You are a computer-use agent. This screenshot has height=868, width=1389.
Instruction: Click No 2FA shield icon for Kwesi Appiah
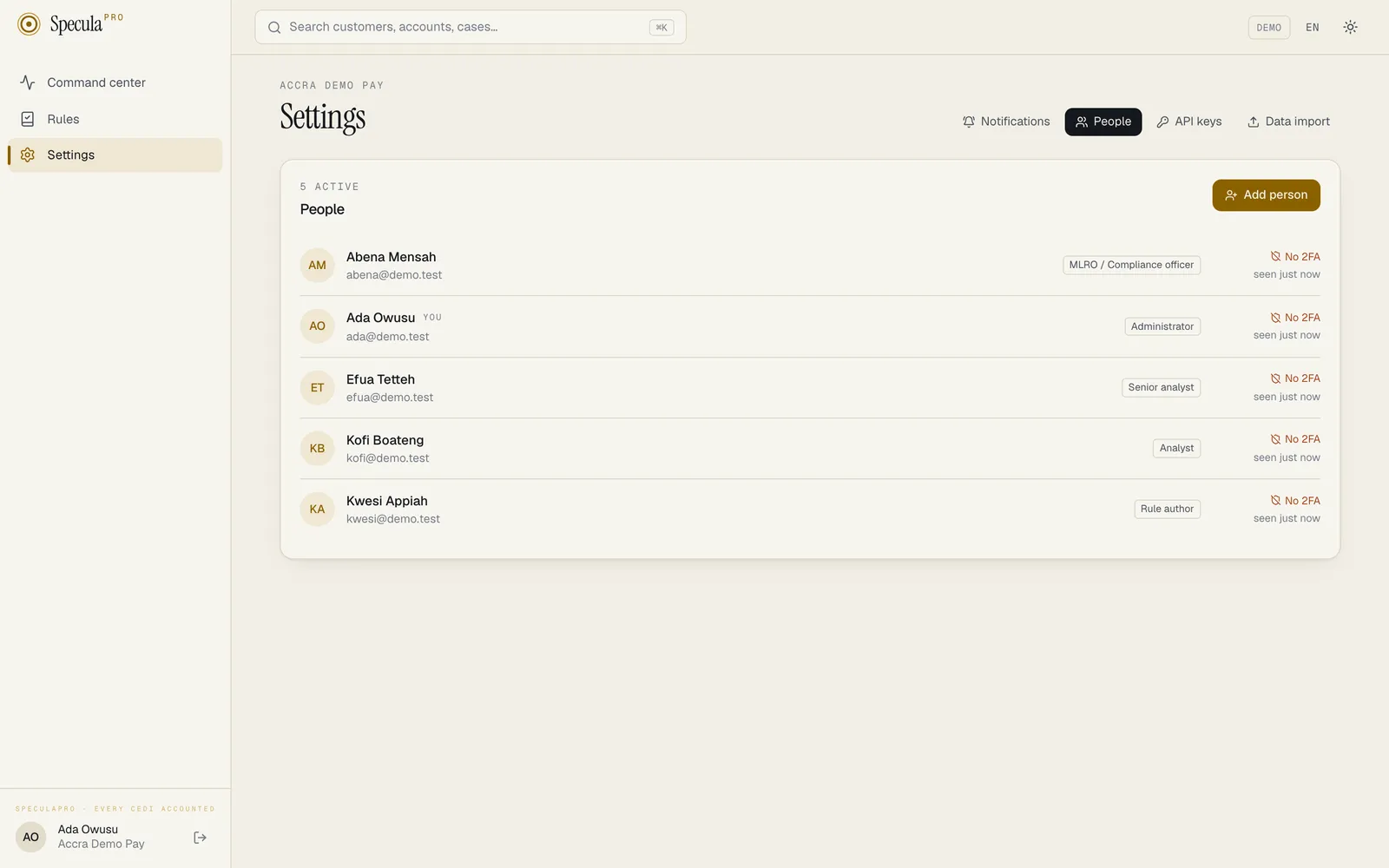pos(1275,501)
